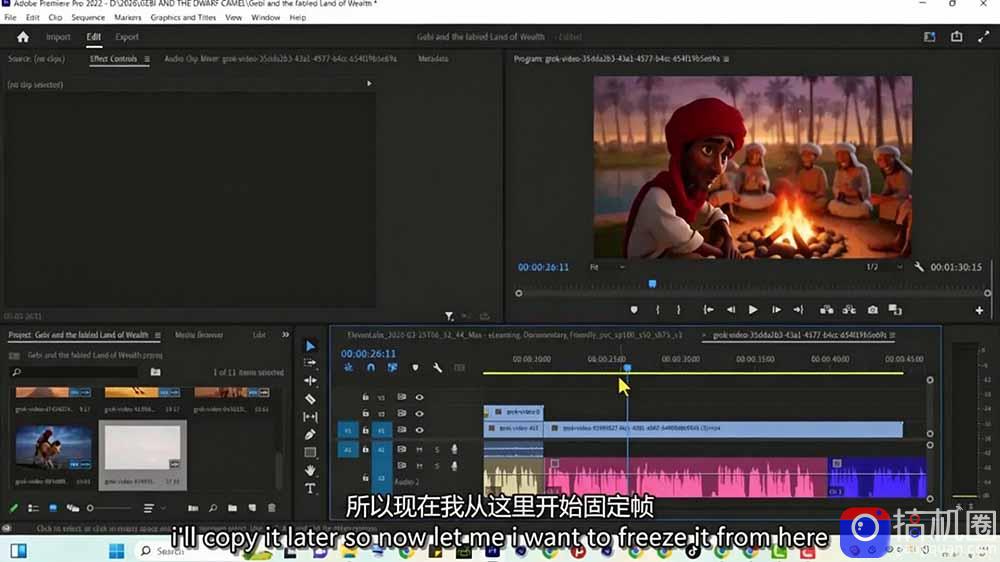Open the File menu

(x=10, y=17)
